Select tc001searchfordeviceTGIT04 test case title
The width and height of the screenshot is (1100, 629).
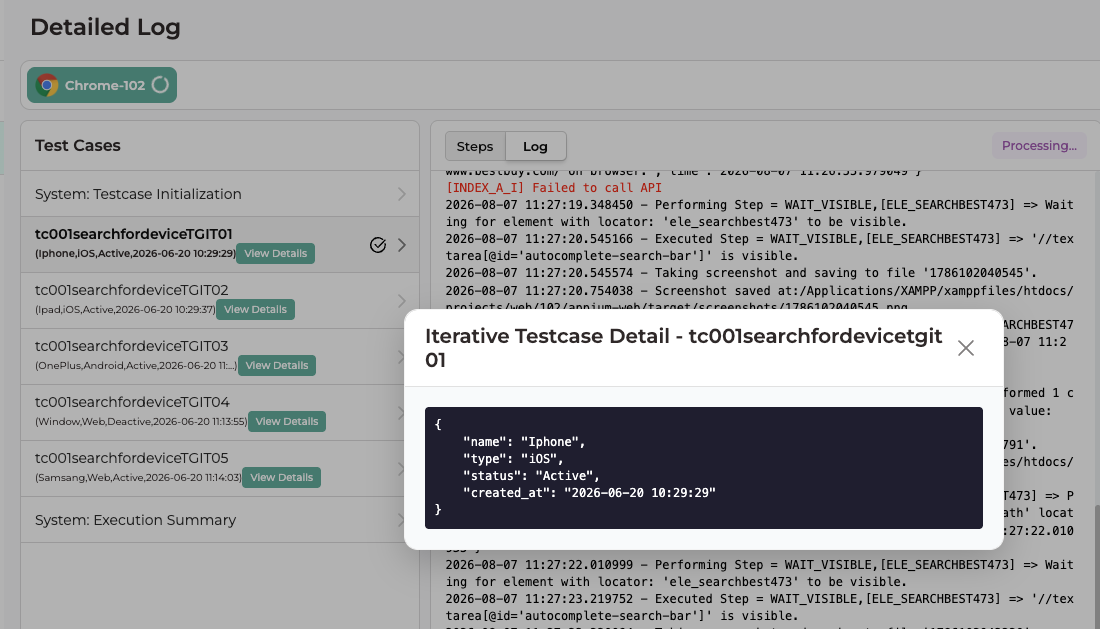click(x=132, y=402)
